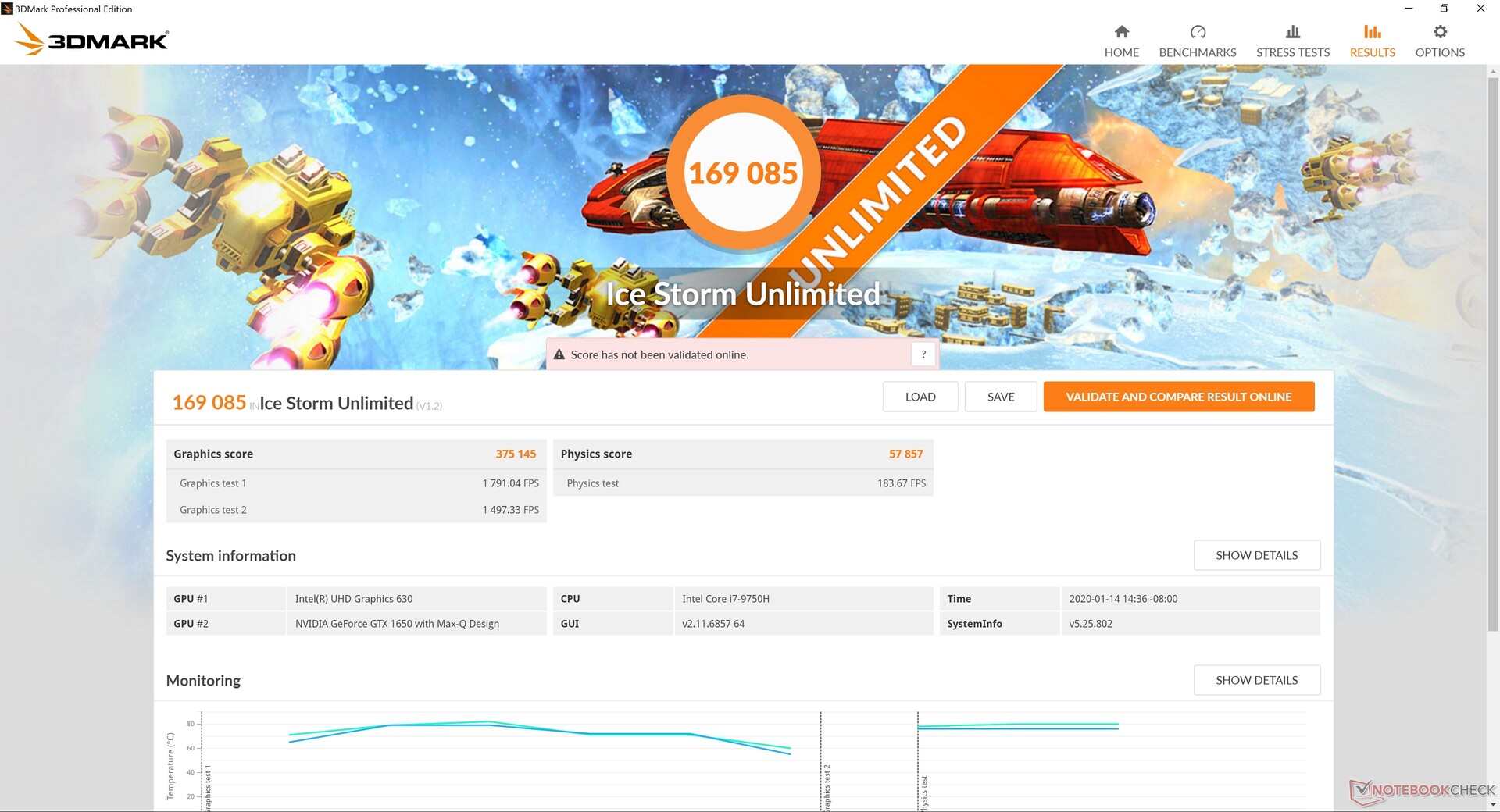1500x812 pixels.
Task: Select the RESULTS tab label
Action: (1373, 52)
